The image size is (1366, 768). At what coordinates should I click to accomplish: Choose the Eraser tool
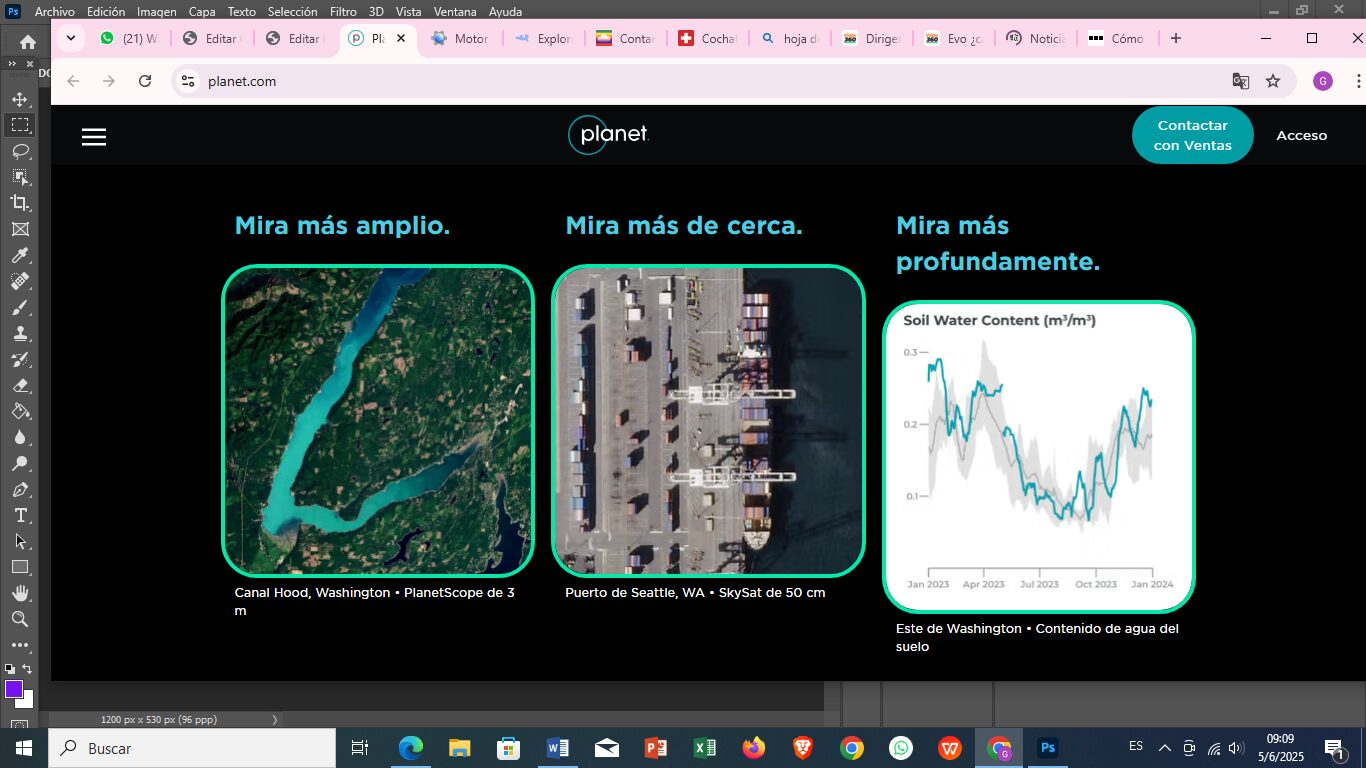[20, 385]
